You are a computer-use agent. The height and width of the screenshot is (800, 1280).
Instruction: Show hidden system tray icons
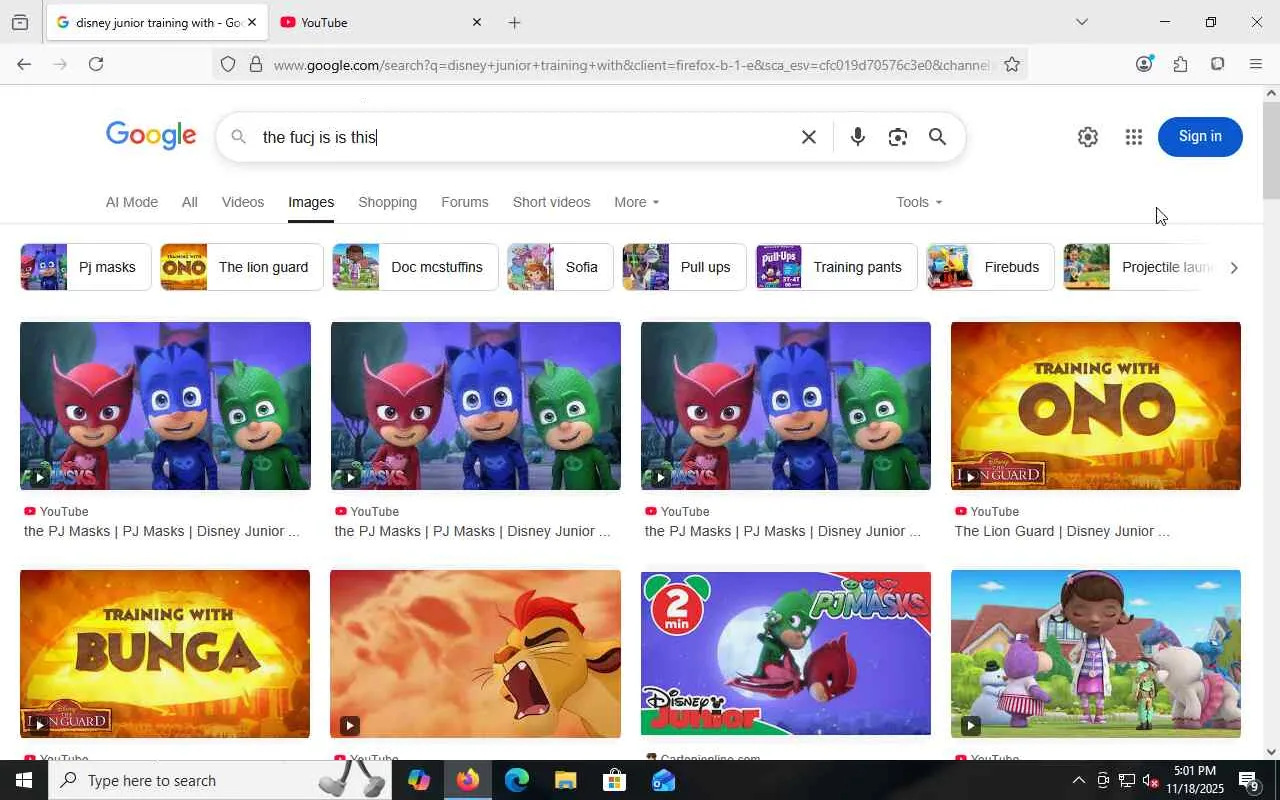pyautogui.click(x=1078, y=780)
